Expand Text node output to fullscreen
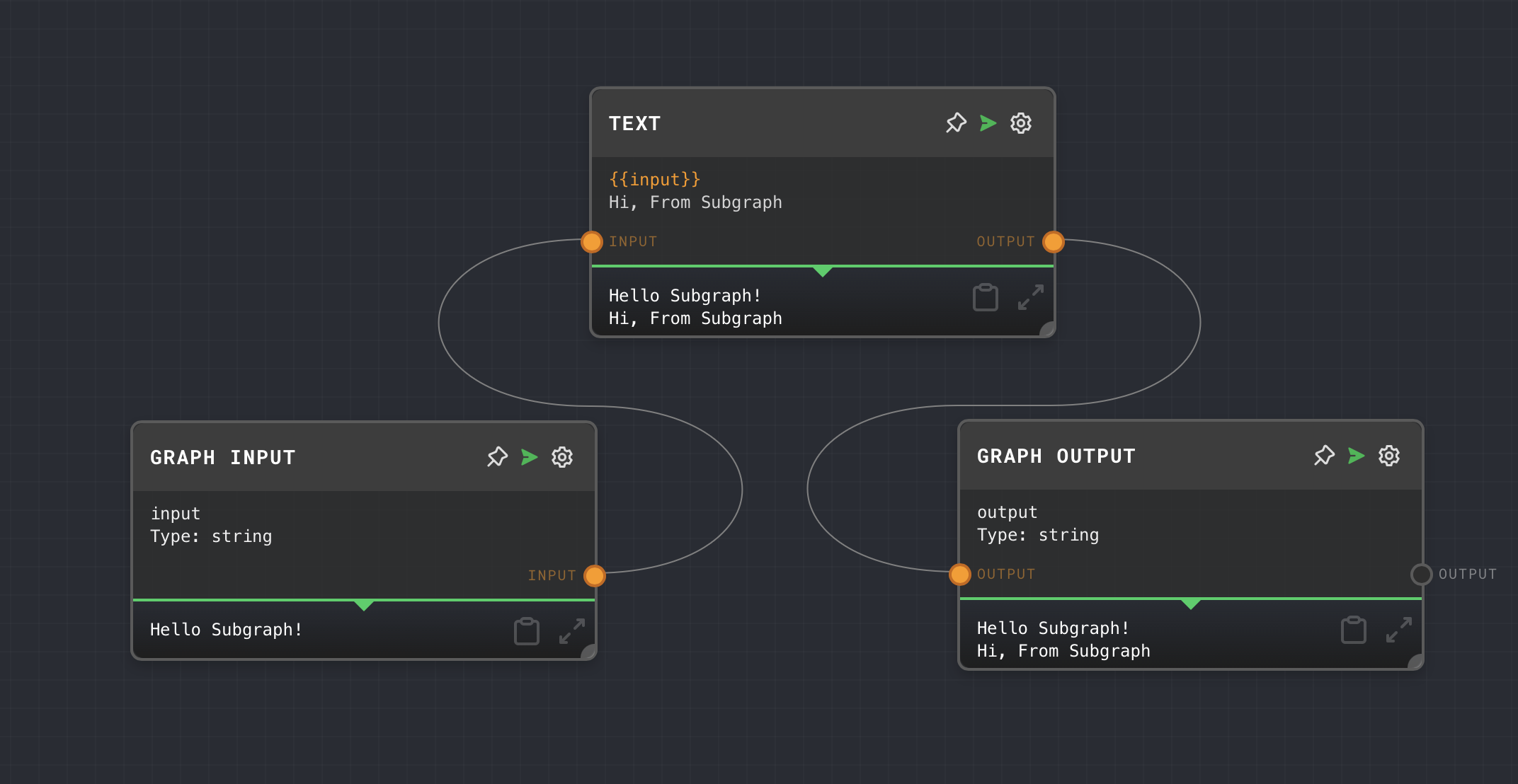 [1031, 297]
